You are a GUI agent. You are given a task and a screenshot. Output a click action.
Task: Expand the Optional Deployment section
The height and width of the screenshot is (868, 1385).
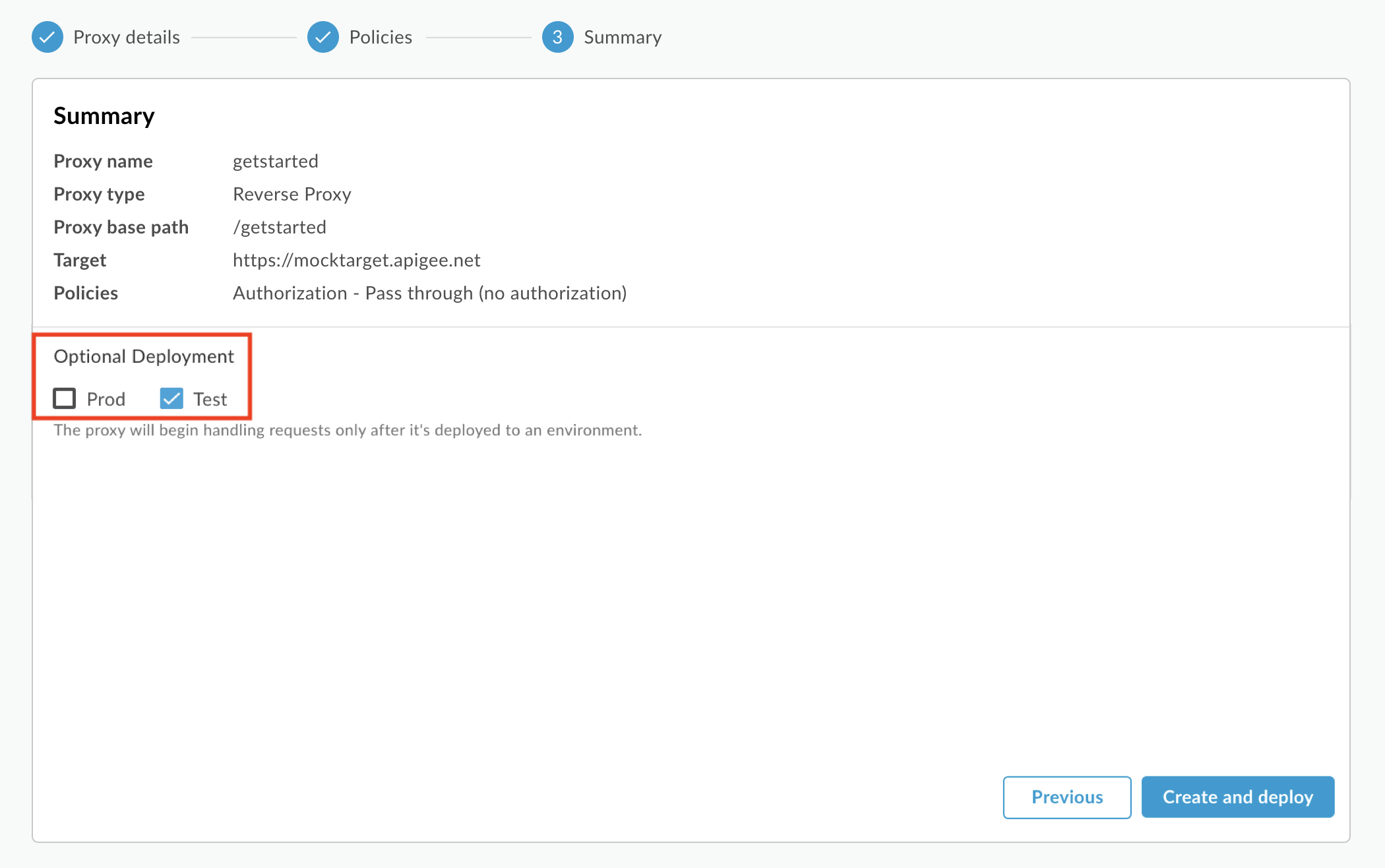coord(144,355)
